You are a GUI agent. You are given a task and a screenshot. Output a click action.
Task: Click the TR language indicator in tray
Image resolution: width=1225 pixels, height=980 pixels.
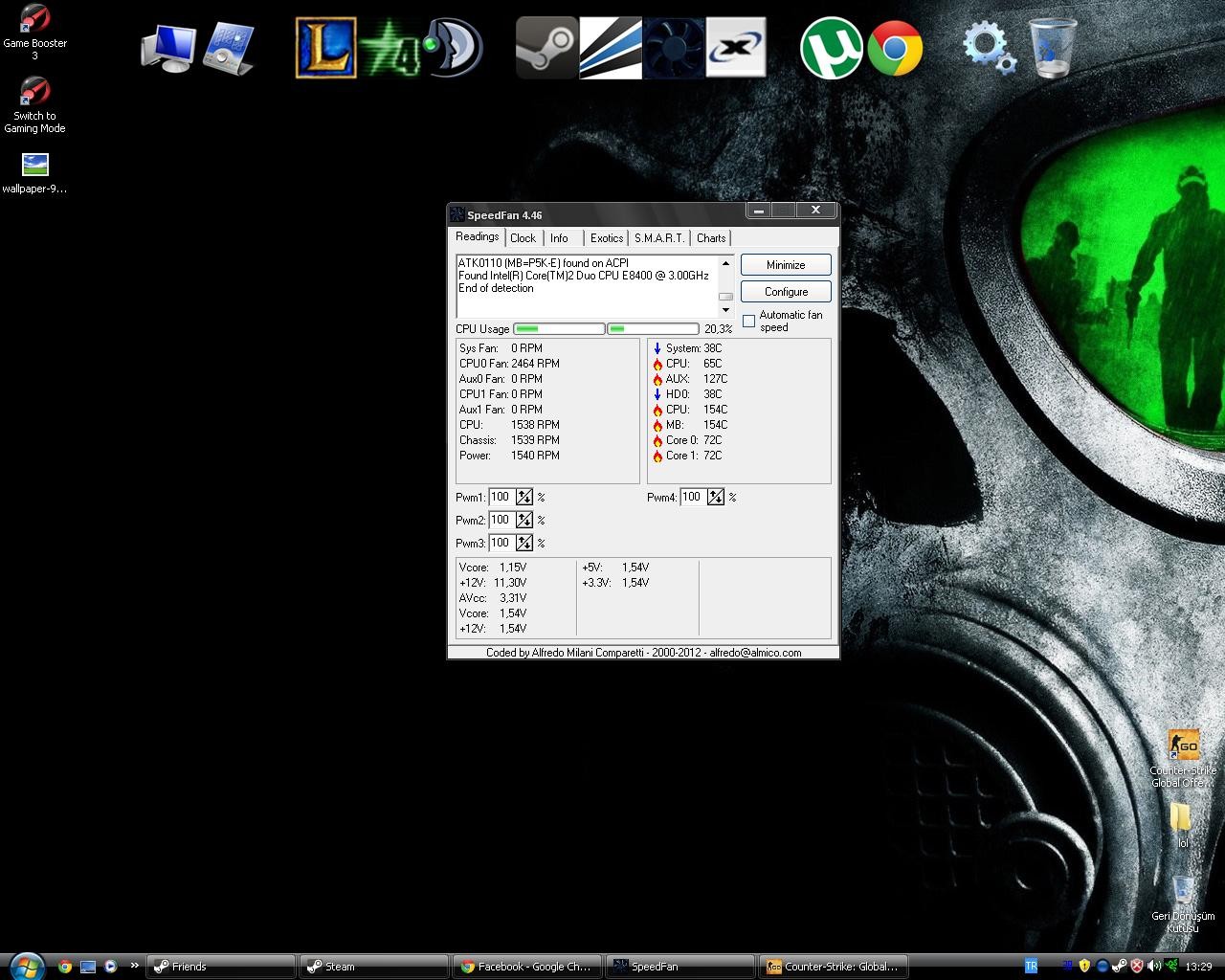(x=1031, y=967)
